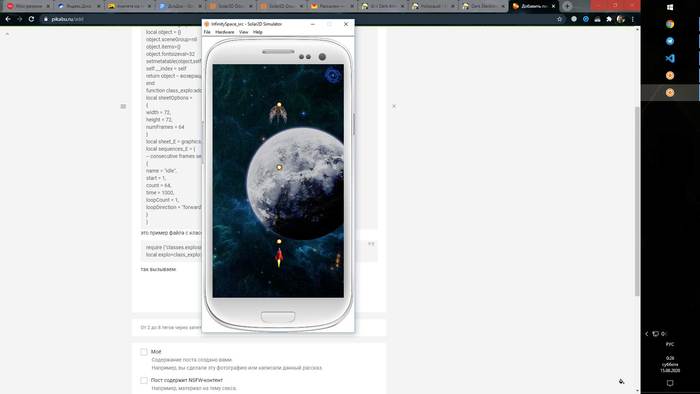
Task: Remove the code block with its X button
Action: point(394,106)
